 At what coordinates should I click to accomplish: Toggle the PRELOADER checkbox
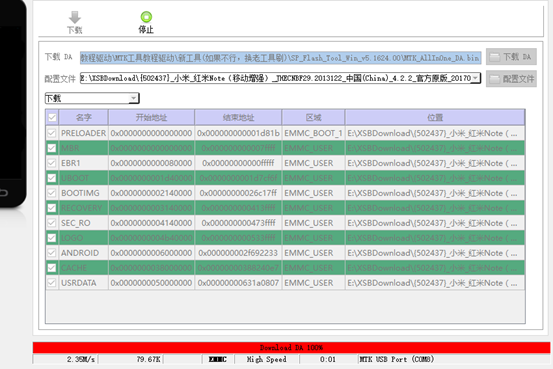click(x=51, y=133)
